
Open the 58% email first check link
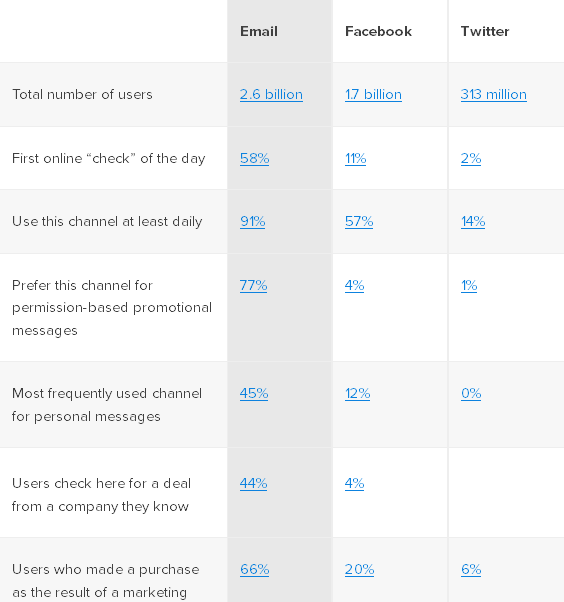coord(255,158)
